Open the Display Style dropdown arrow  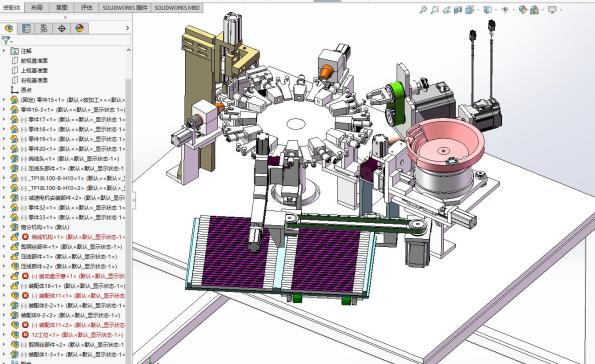495,10
